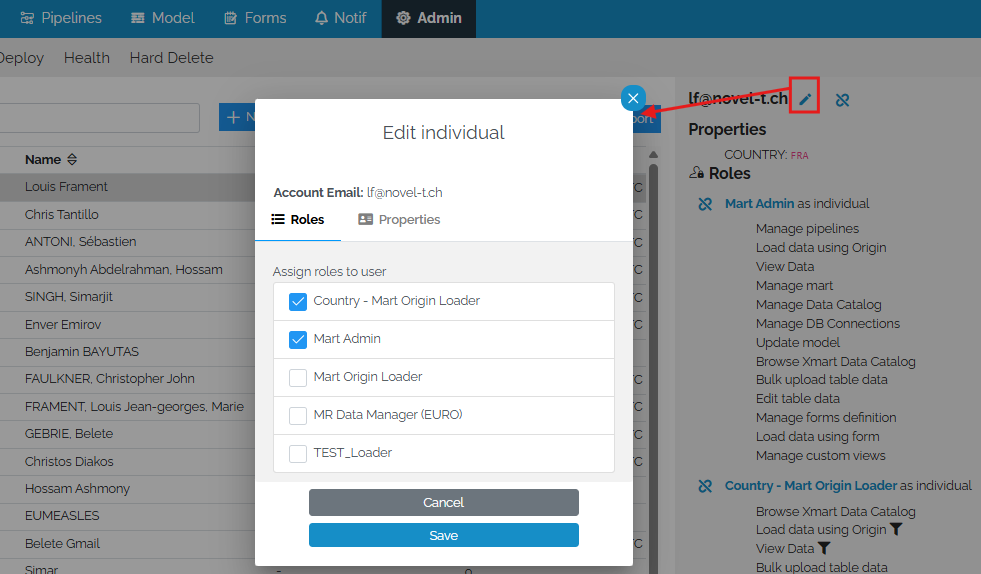981x574 pixels.
Task: Go to the Health sub-tab
Action: point(87,58)
